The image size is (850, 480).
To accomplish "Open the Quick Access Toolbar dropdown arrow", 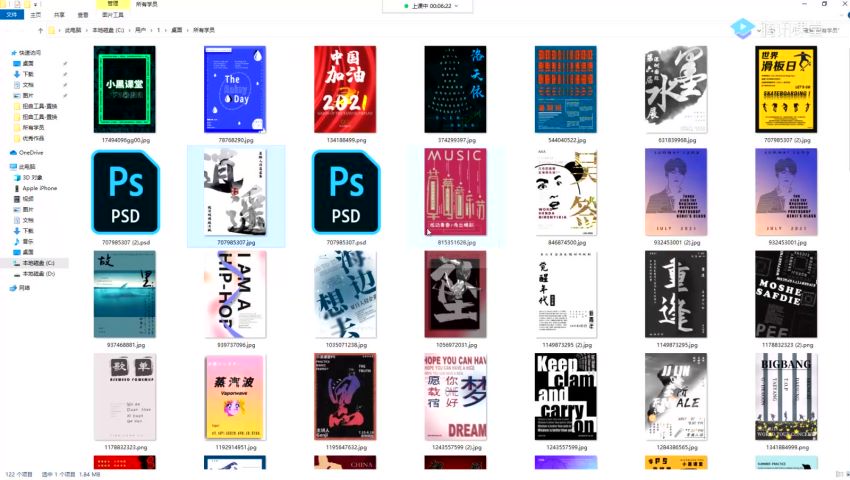I will [36, 4].
